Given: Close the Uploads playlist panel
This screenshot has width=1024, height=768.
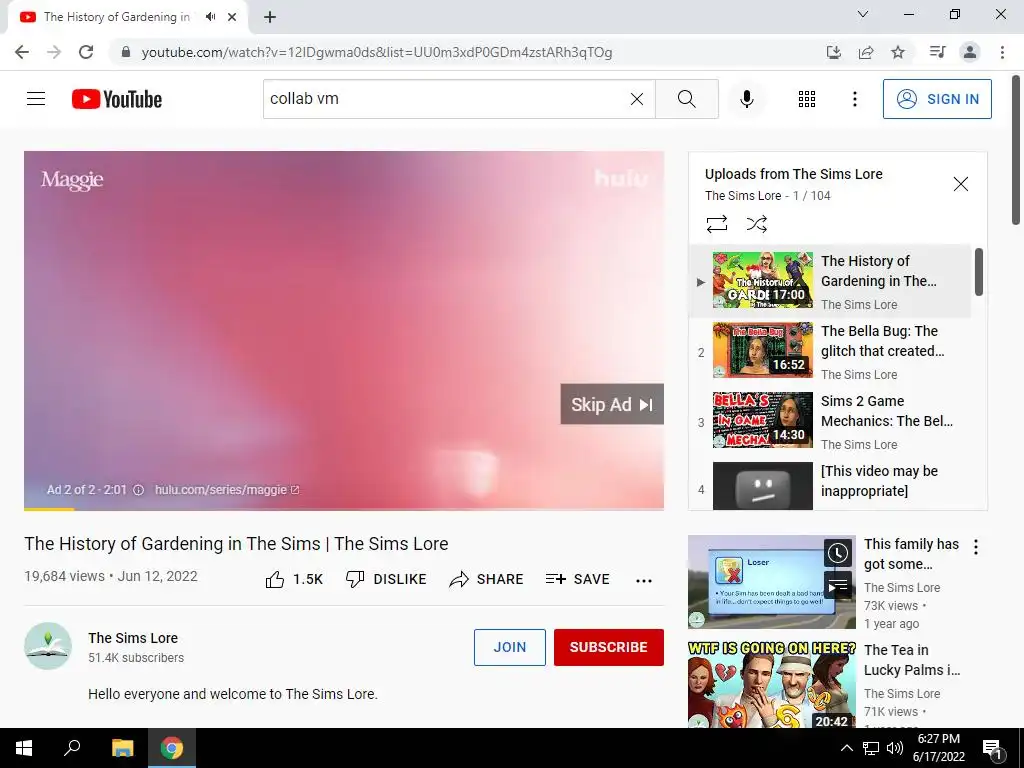Looking at the screenshot, I should tap(961, 184).
